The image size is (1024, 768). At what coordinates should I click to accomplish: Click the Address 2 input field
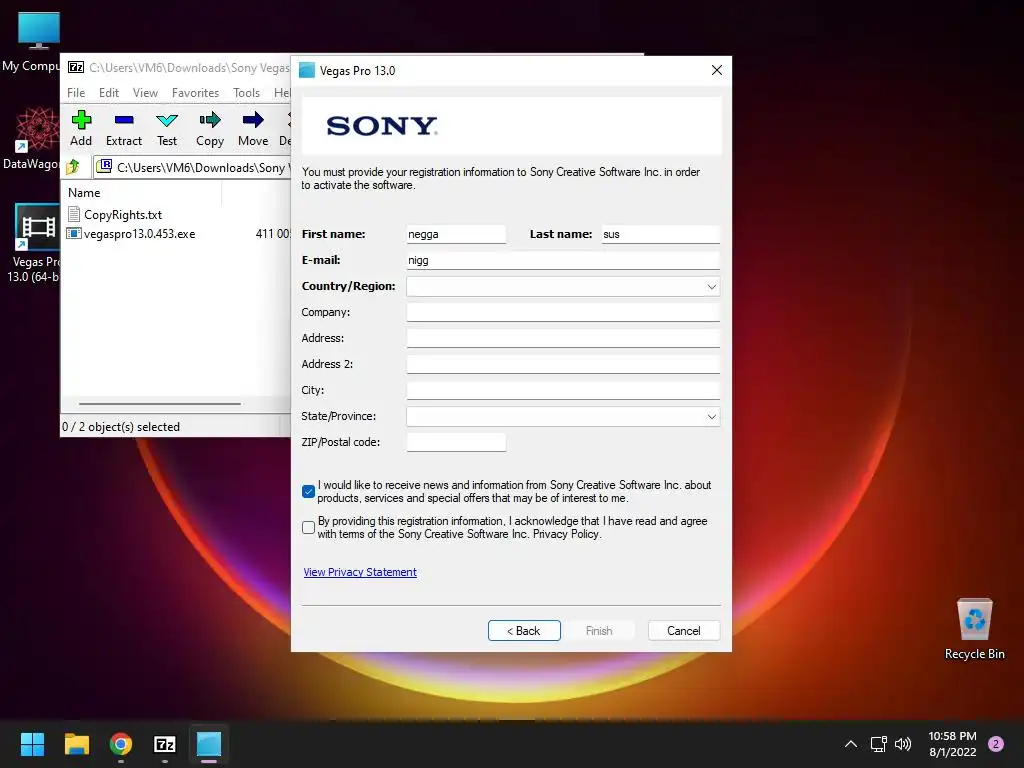563,364
